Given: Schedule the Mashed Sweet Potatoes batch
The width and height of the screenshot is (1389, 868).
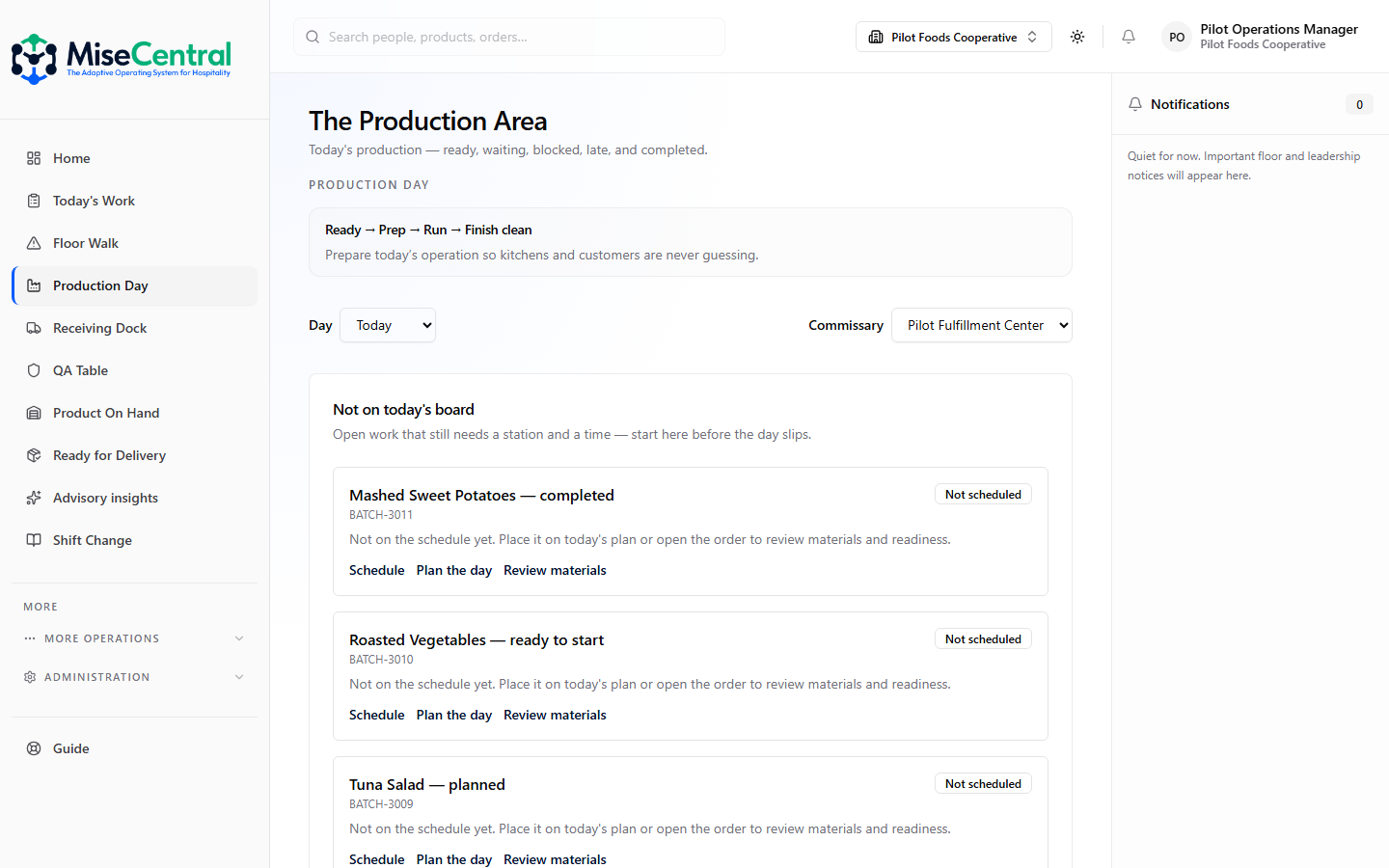Looking at the screenshot, I should (x=377, y=570).
